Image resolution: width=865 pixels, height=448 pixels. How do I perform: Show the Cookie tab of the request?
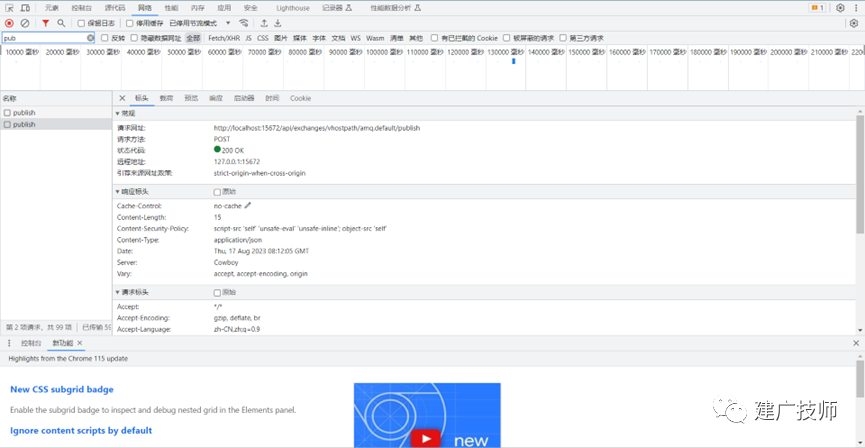[301, 98]
